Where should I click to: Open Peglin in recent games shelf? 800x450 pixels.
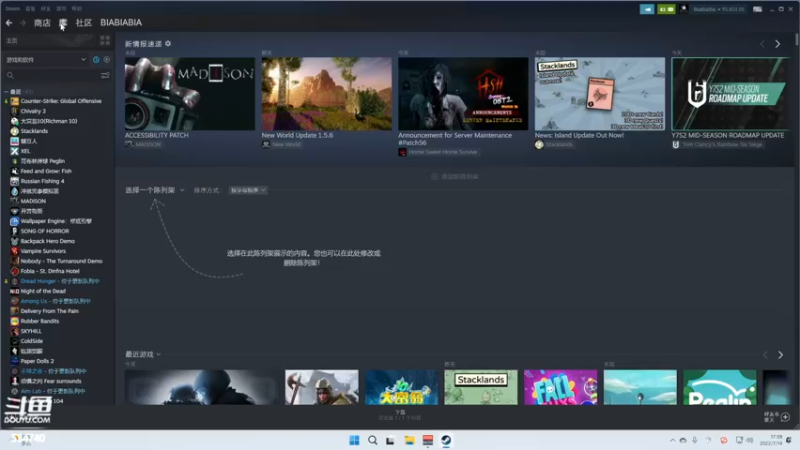coord(719,387)
